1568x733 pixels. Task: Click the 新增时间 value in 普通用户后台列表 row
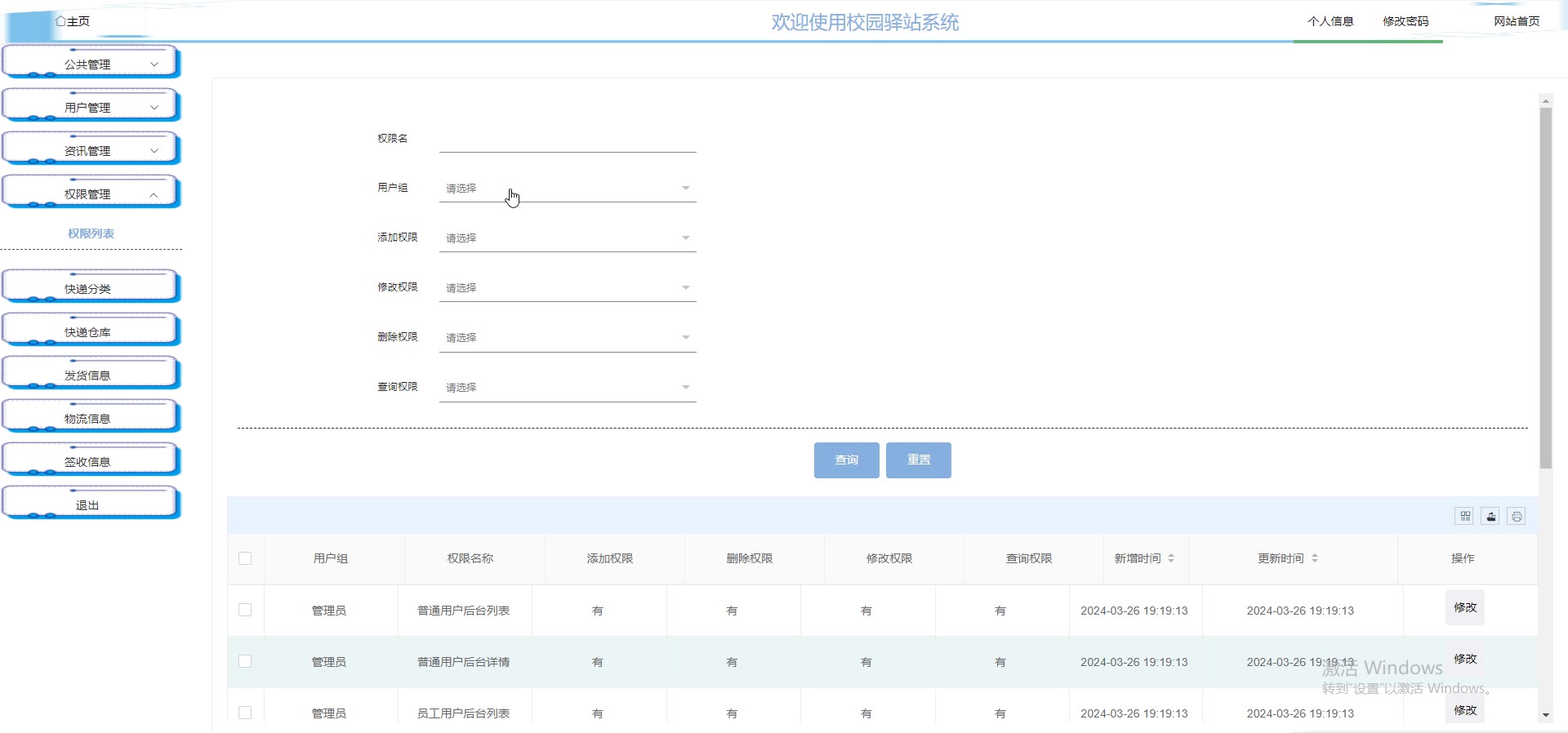click(1134, 611)
